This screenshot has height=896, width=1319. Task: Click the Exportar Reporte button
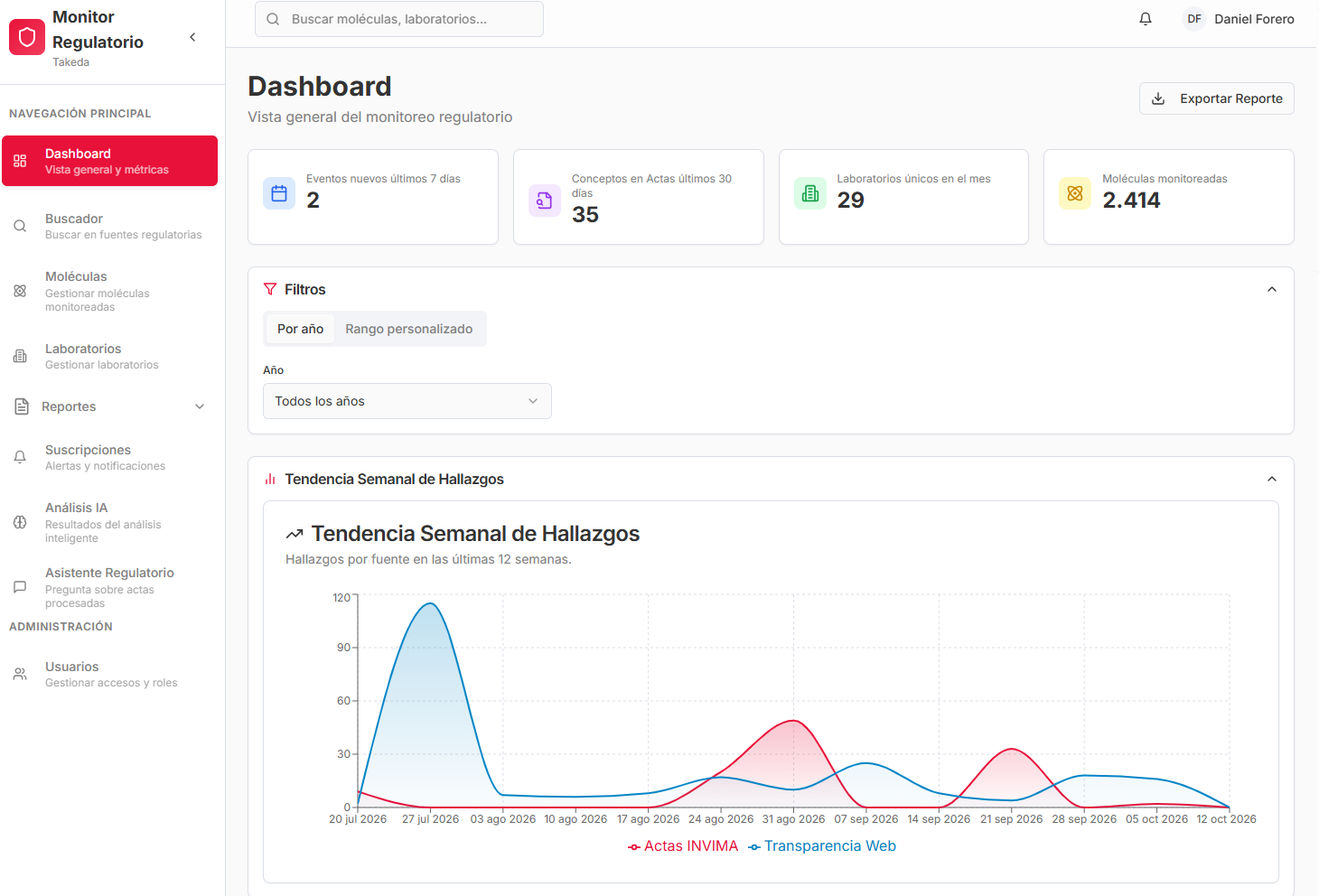pos(1216,98)
